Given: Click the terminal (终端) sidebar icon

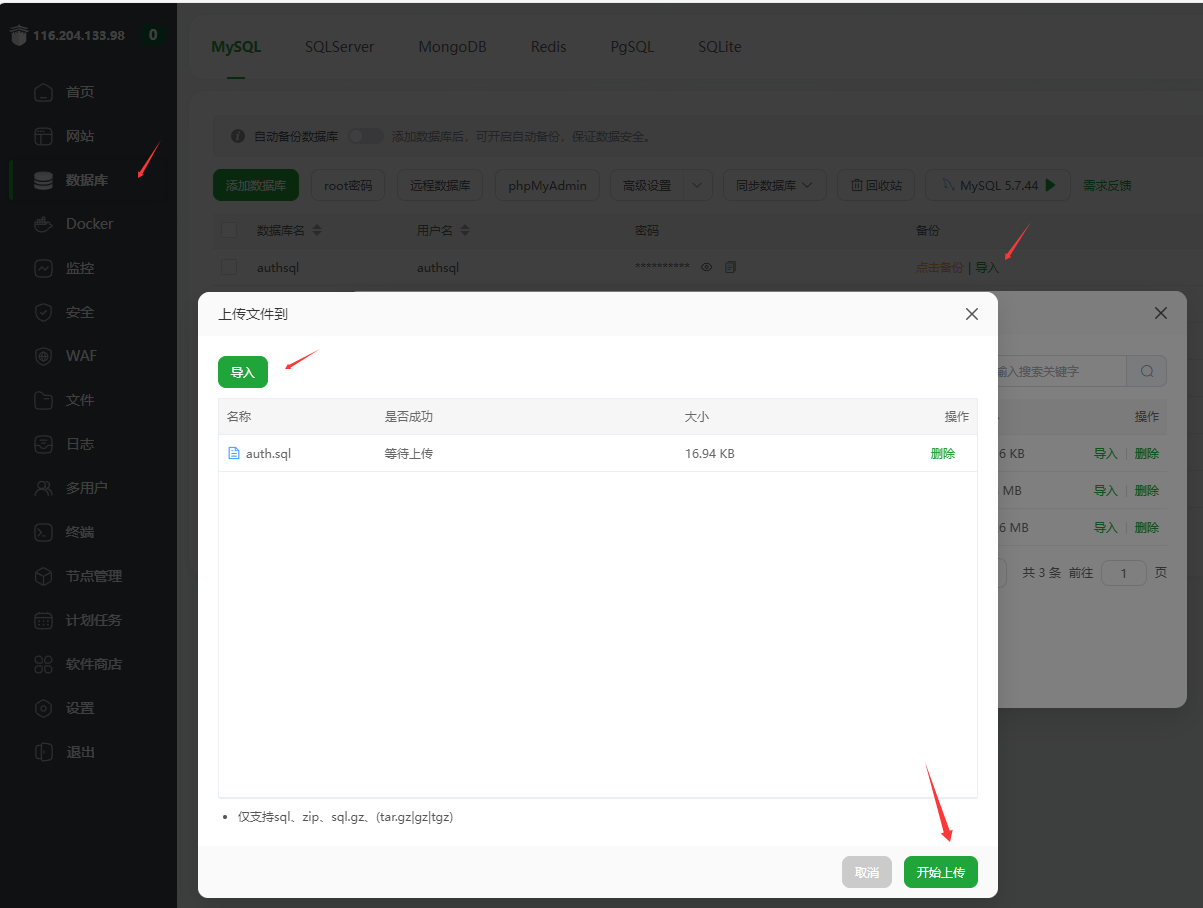Looking at the screenshot, I should [x=43, y=532].
